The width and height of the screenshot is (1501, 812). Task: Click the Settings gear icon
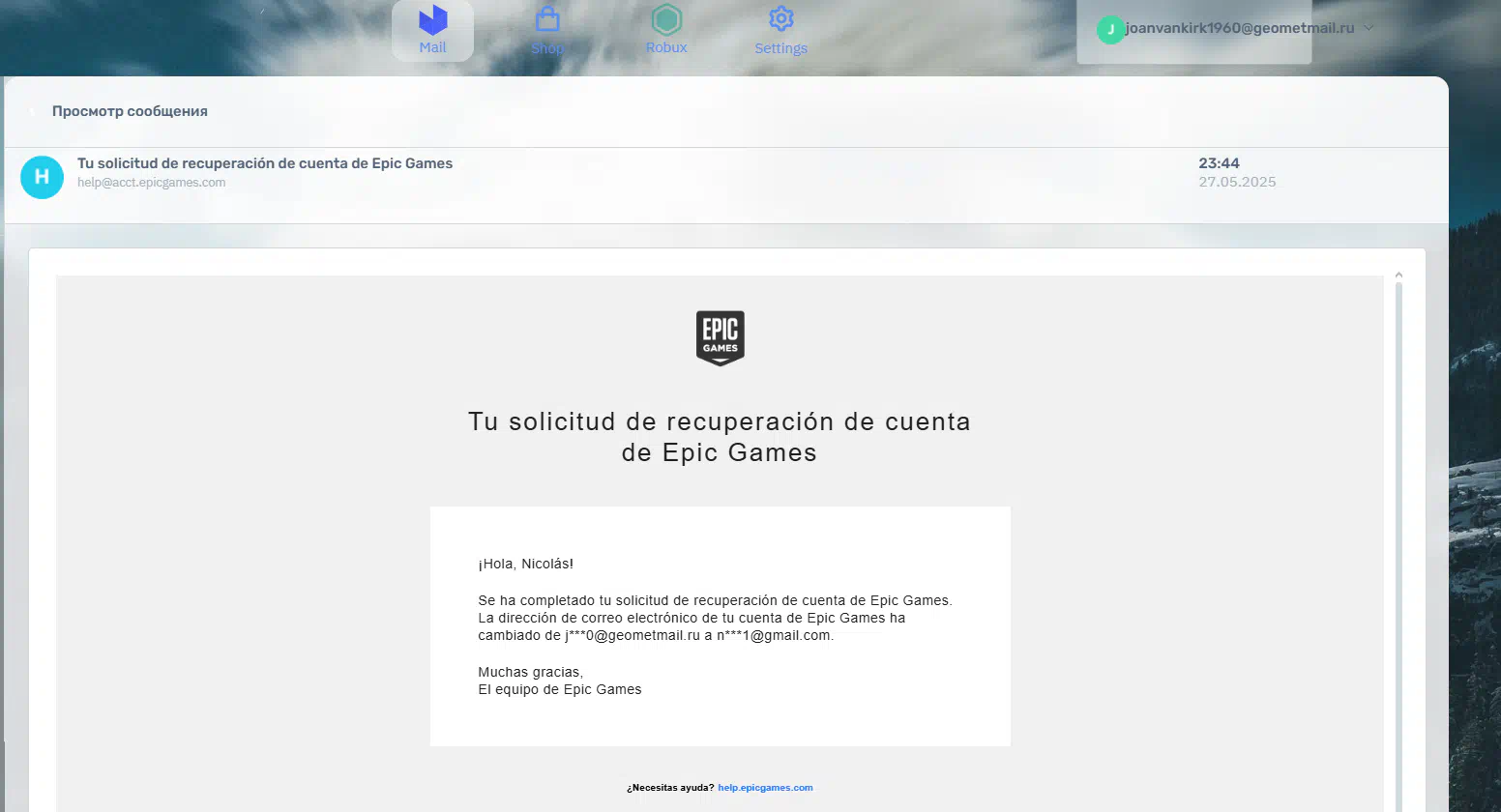(x=780, y=18)
